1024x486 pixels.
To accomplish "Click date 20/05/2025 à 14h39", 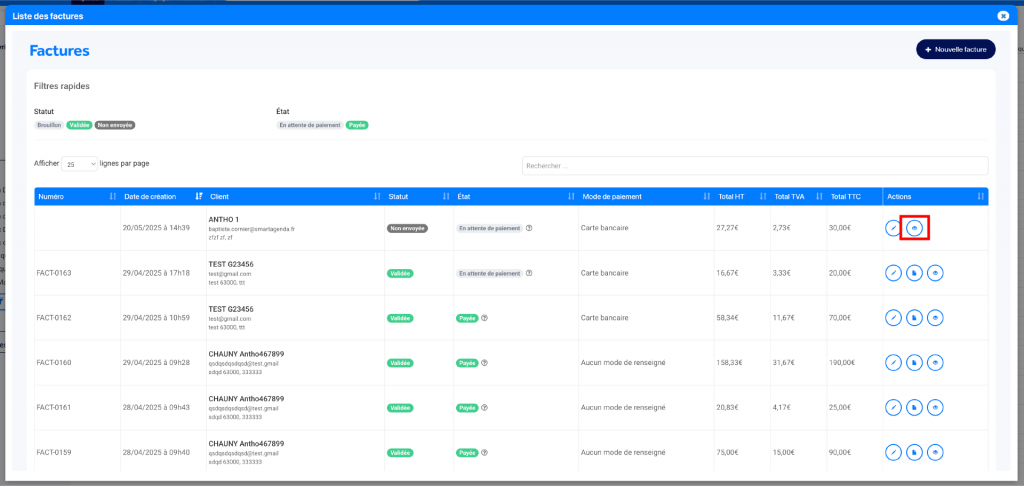I will click(156, 229).
